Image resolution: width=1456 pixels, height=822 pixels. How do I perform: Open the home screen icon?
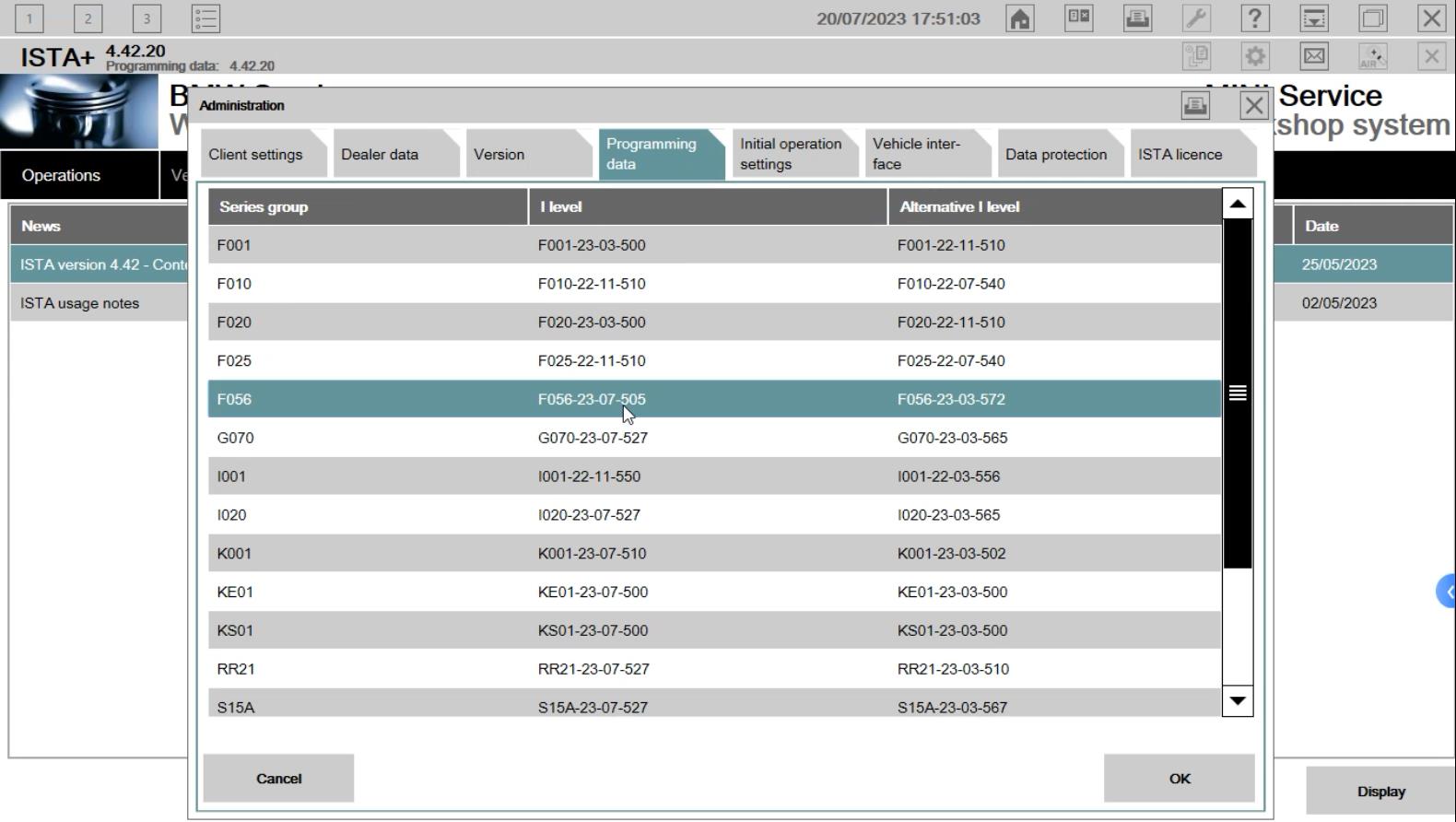1020,18
